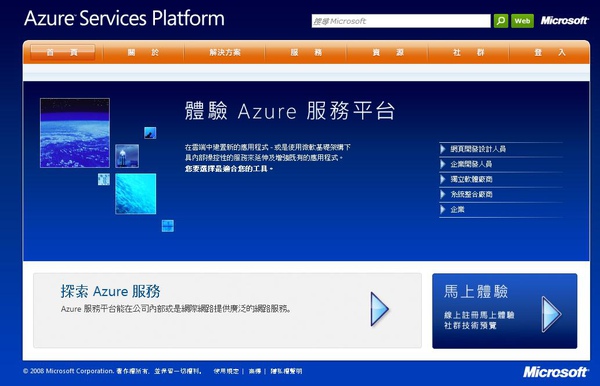The width and height of the screenshot is (600, 386).
Task: Open the 企業 audience link
Action: pos(457,209)
